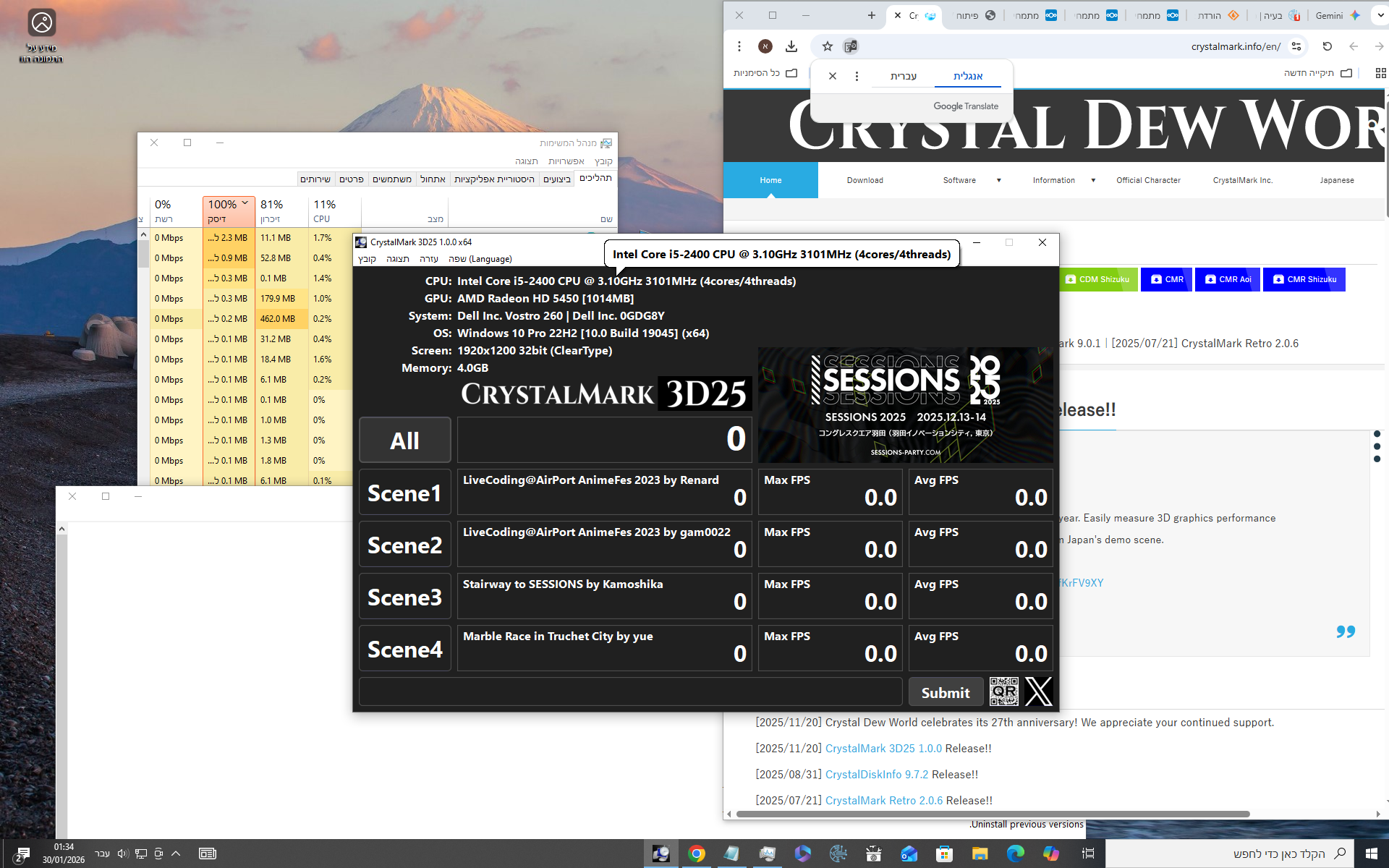Open Notepad from the taskbar

point(731,854)
